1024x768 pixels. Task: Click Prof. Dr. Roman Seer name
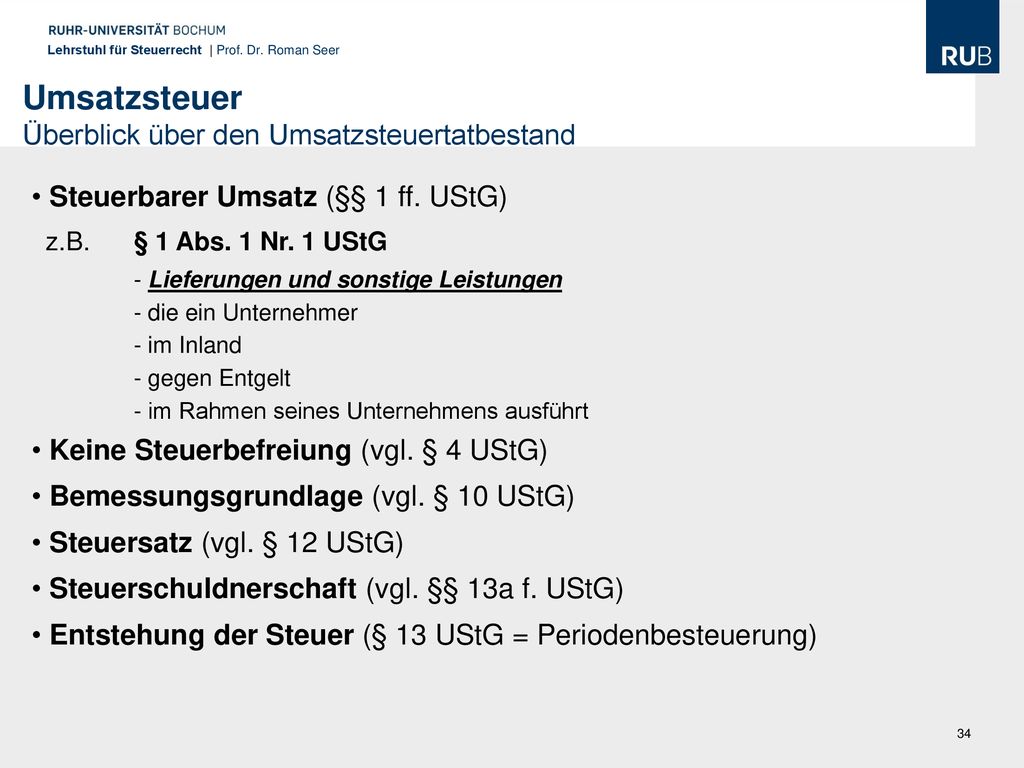coord(278,50)
